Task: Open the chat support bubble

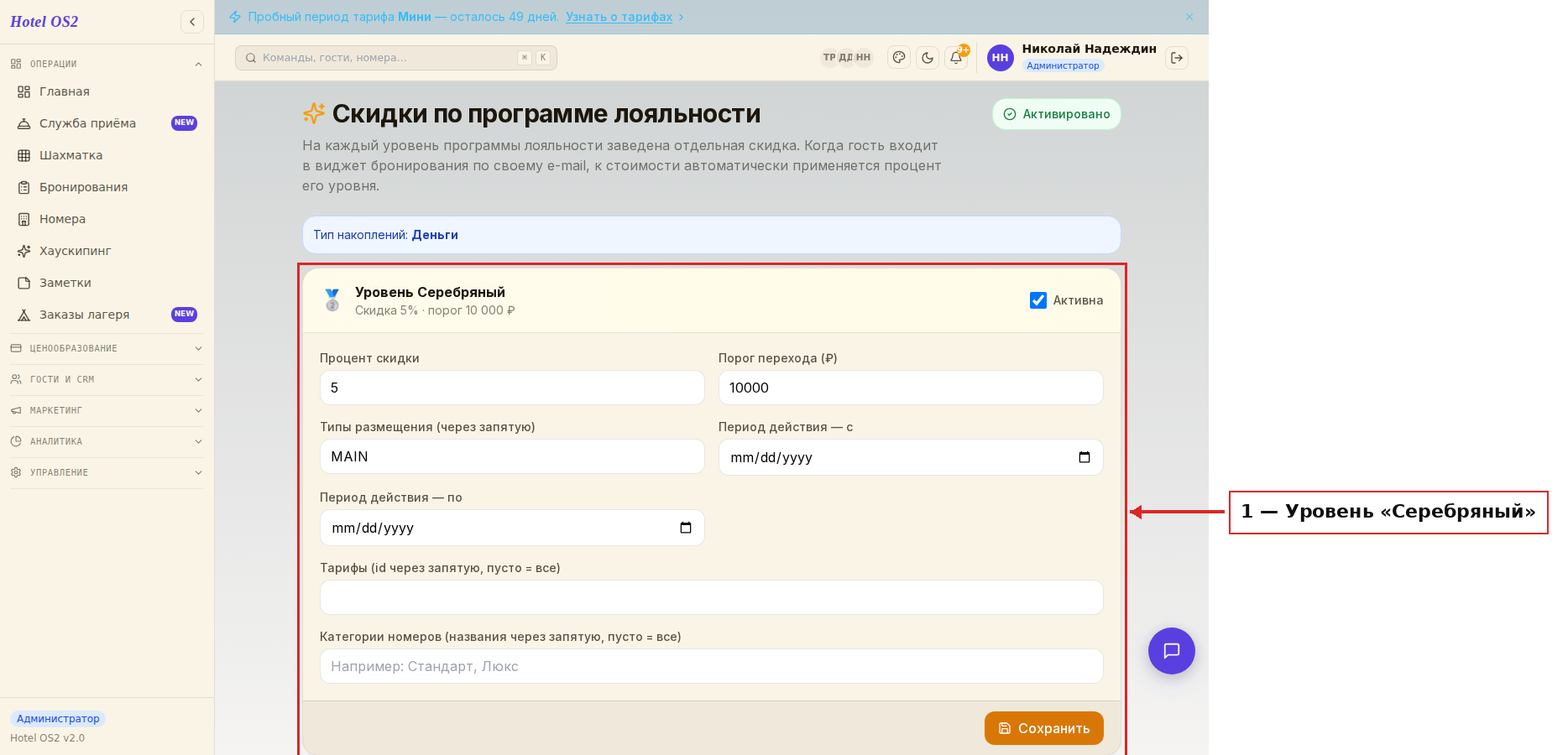Action: coord(1172,651)
